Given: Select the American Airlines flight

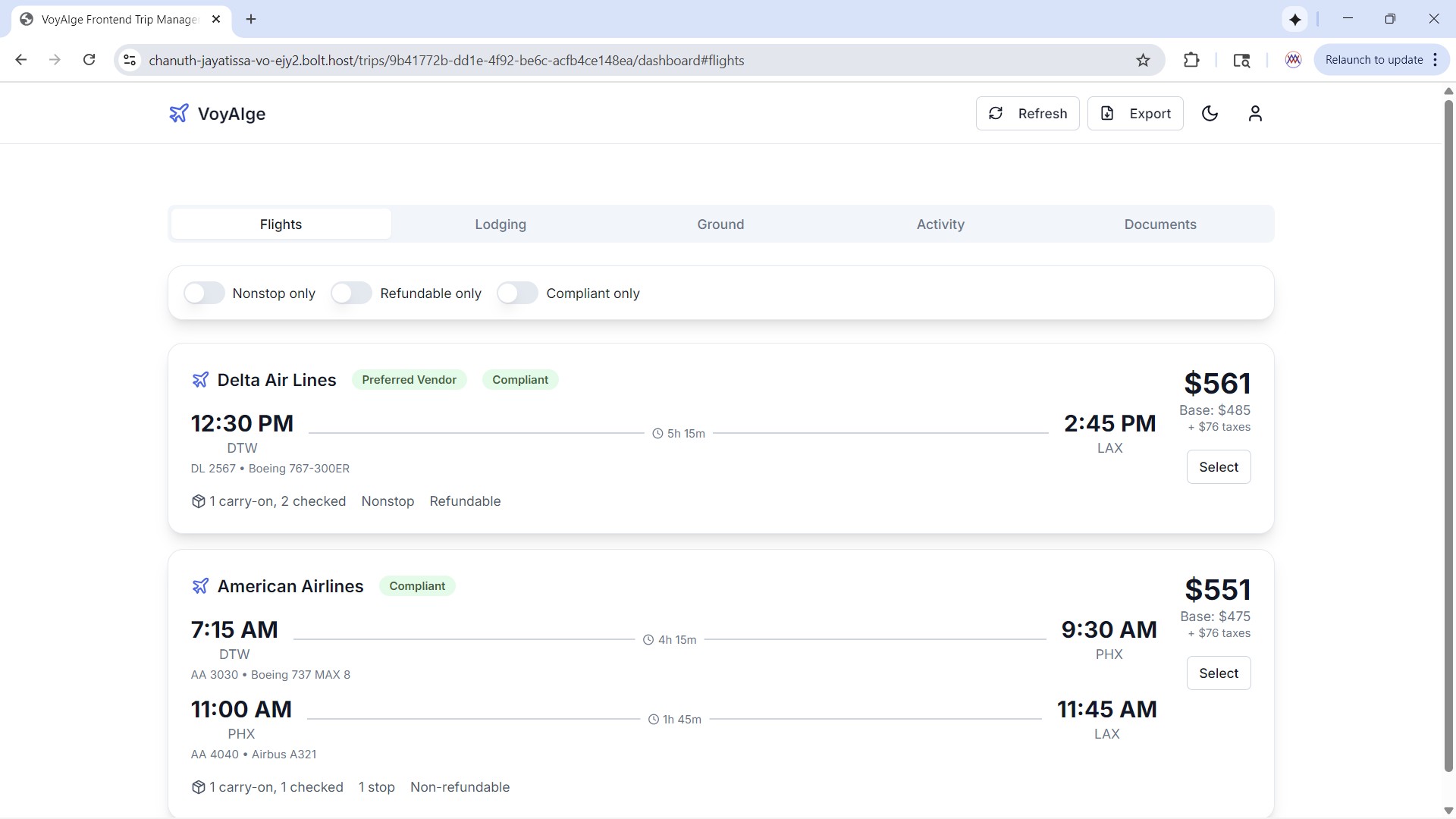Looking at the screenshot, I should coord(1218,673).
